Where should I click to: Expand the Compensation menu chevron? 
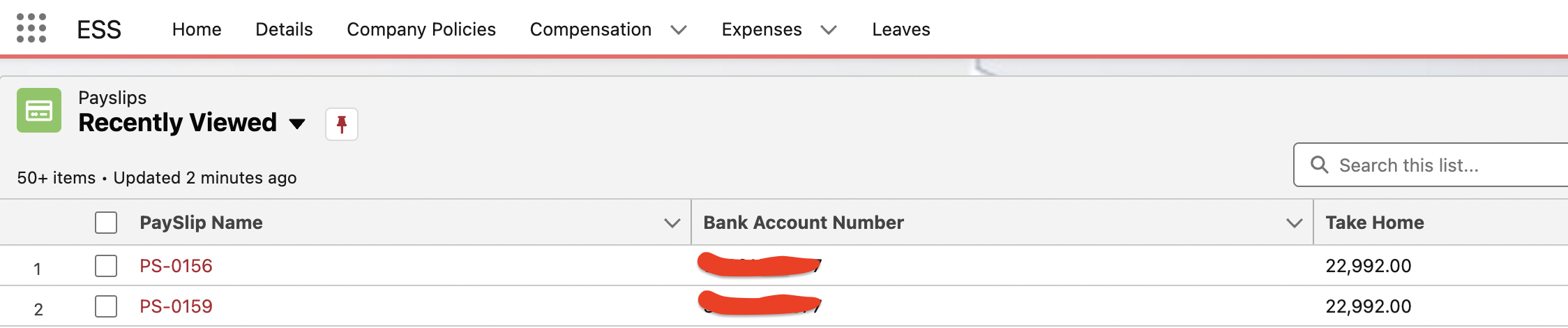(679, 30)
